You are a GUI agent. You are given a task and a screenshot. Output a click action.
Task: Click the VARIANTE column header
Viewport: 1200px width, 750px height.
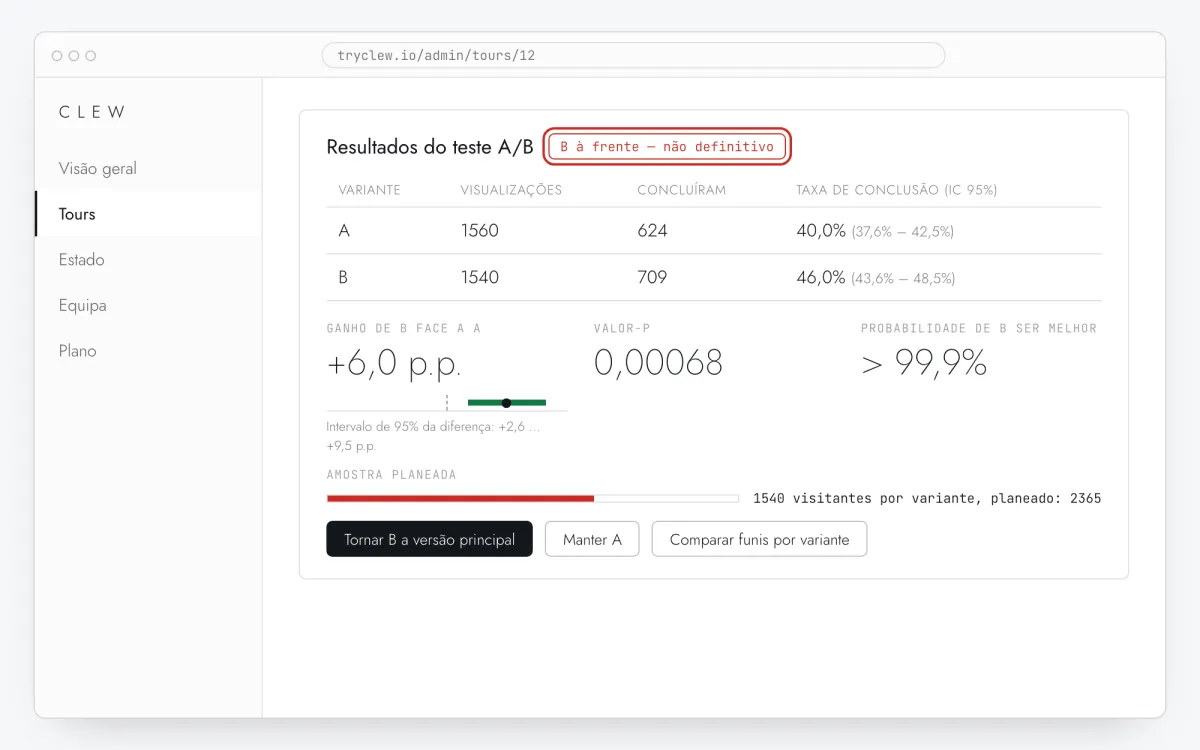(369, 190)
